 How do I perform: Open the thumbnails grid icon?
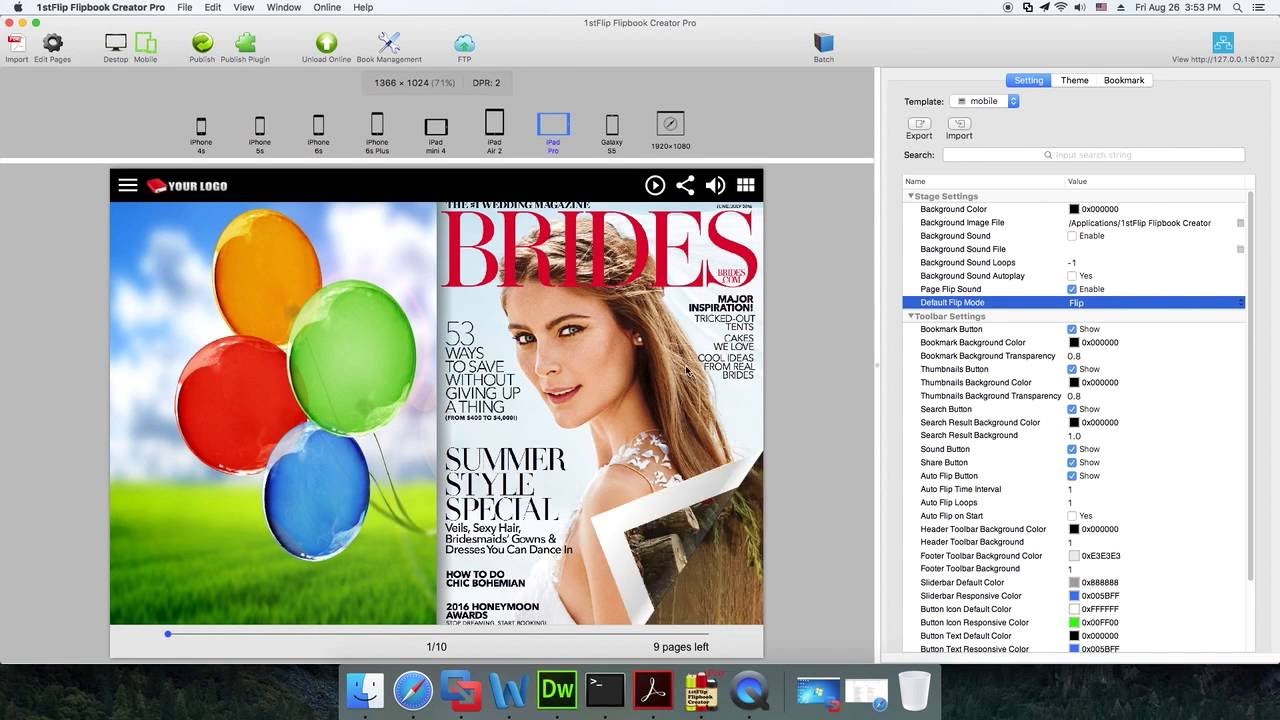point(745,185)
